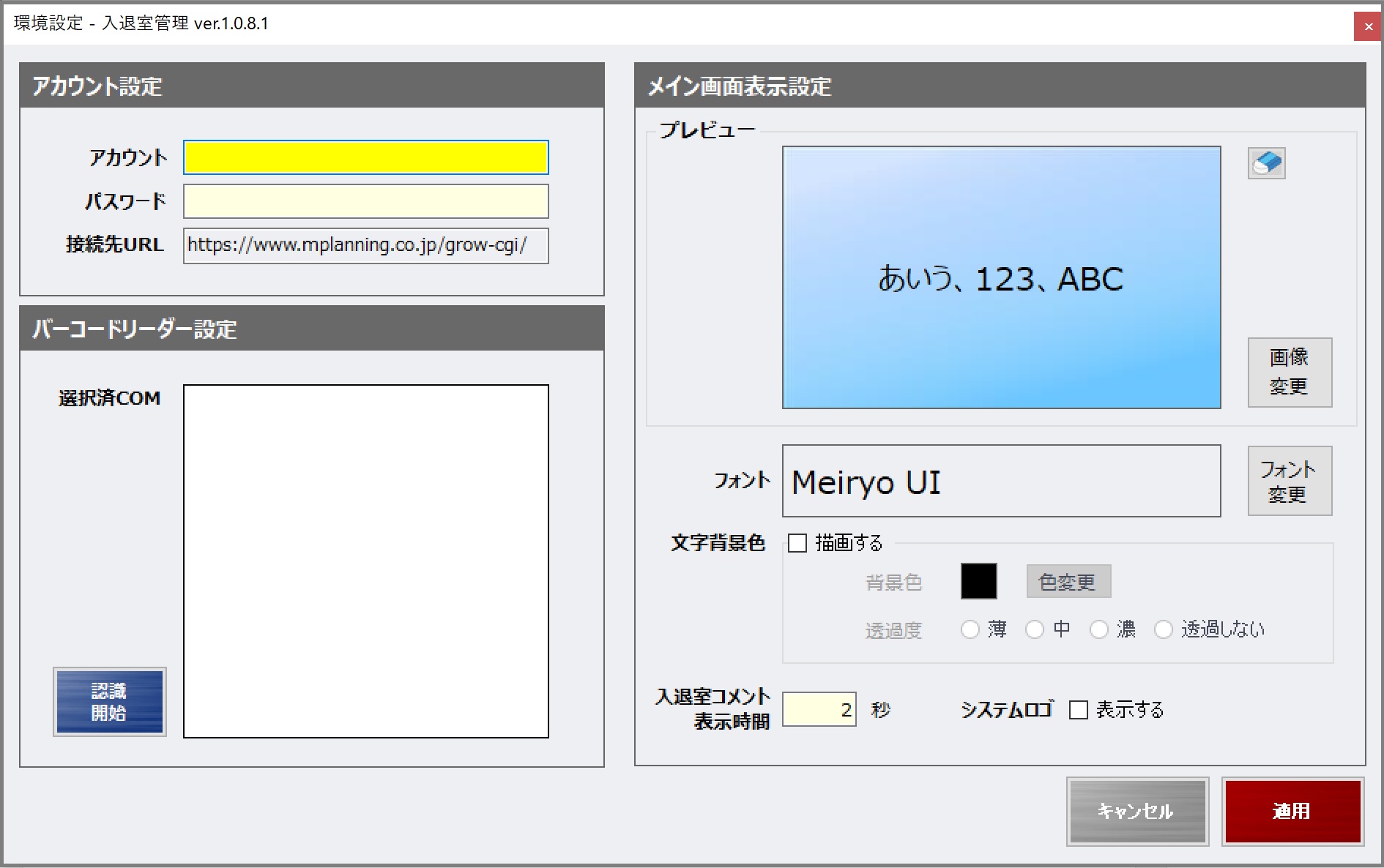Close the 環境設定 window

(x=1367, y=27)
